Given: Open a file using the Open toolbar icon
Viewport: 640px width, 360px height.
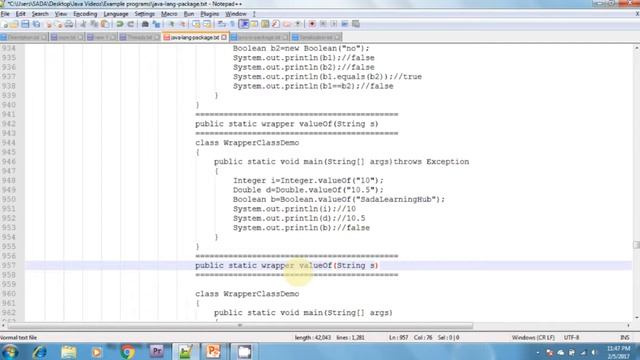Looking at the screenshot, I should click(14, 24).
